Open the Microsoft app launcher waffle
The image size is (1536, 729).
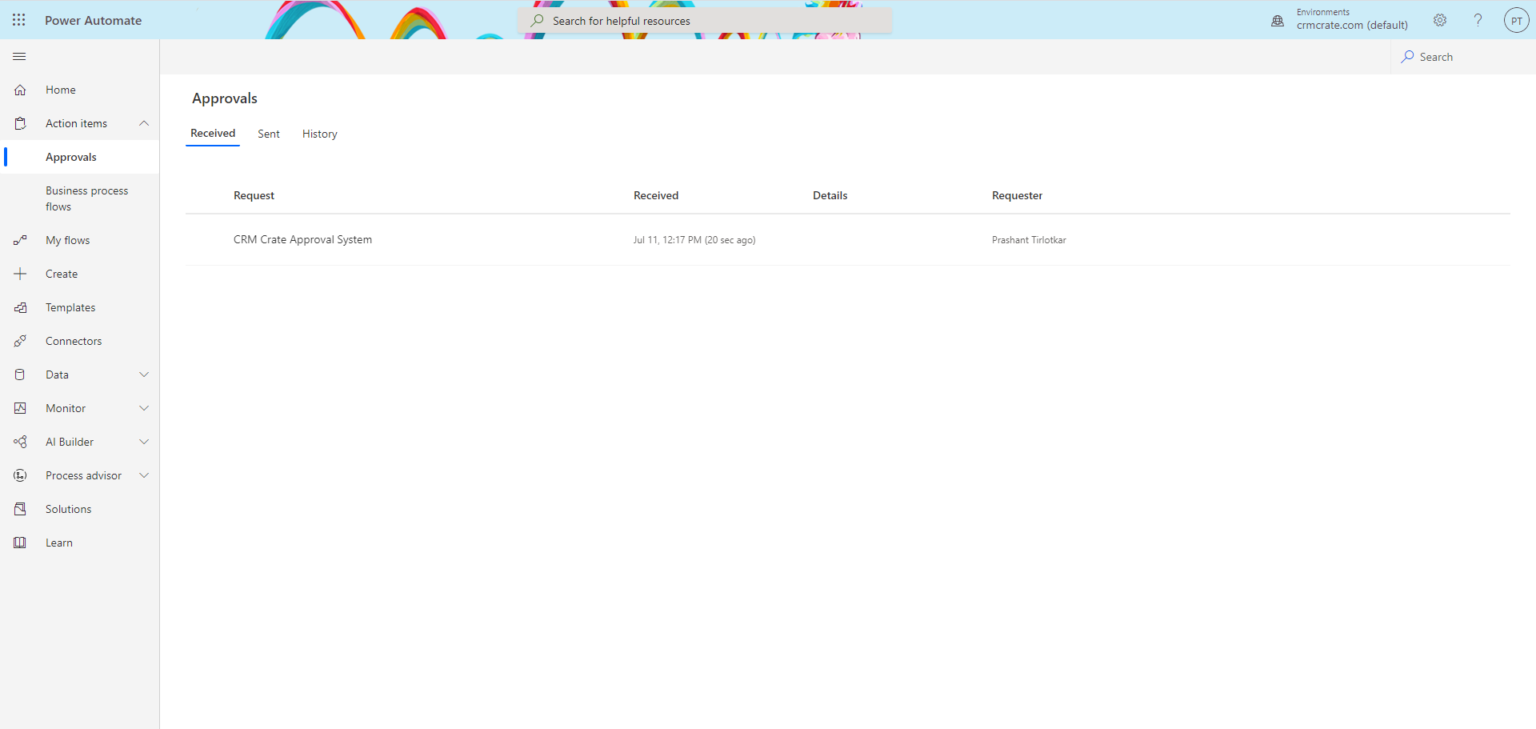point(18,20)
